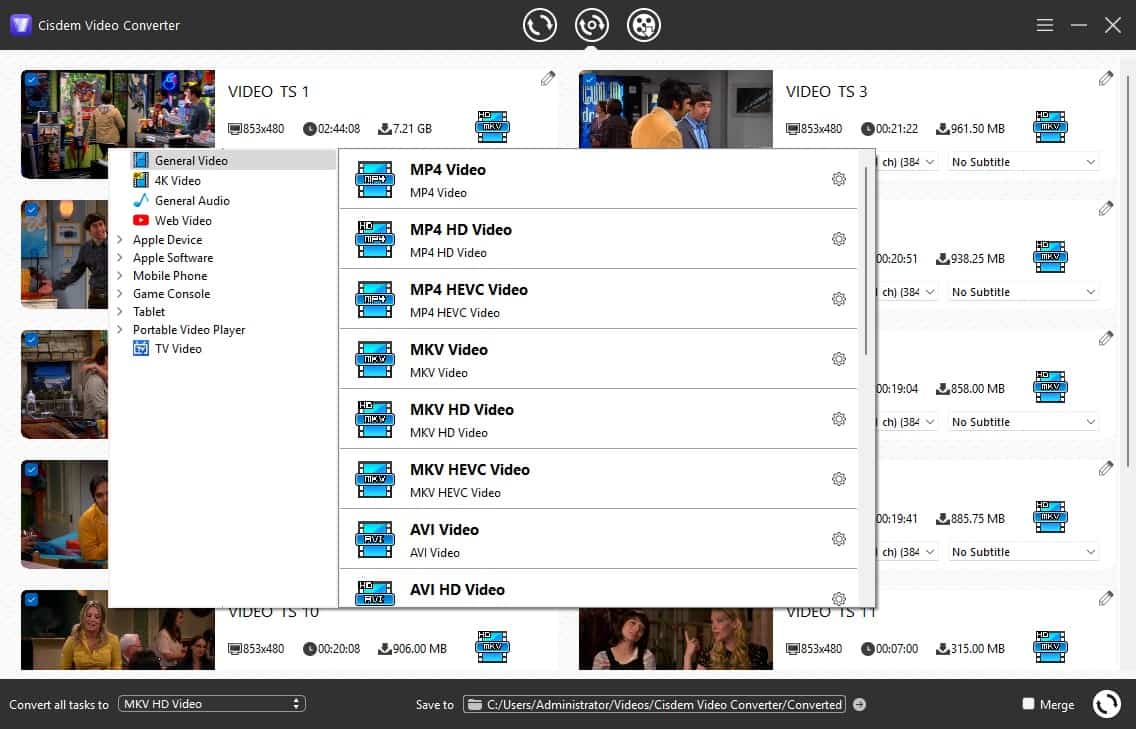Open the hamburger menu in the title bar
Viewport: 1136px width, 729px height.
[x=1045, y=25]
